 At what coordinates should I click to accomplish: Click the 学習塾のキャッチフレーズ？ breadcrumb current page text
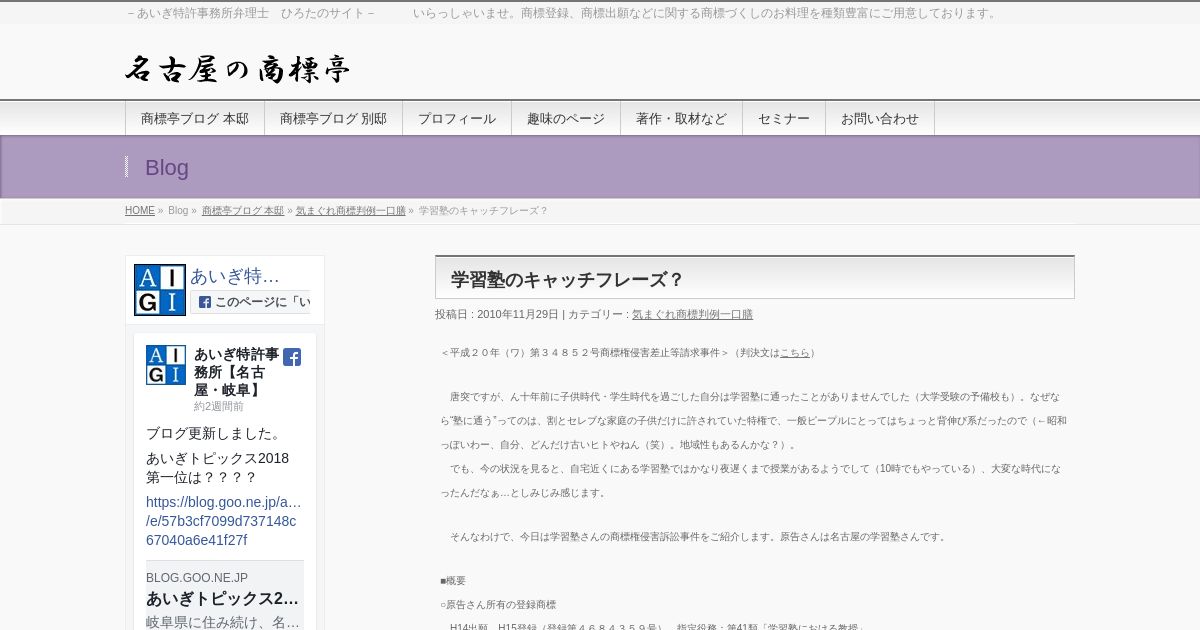[x=483, y=211]
